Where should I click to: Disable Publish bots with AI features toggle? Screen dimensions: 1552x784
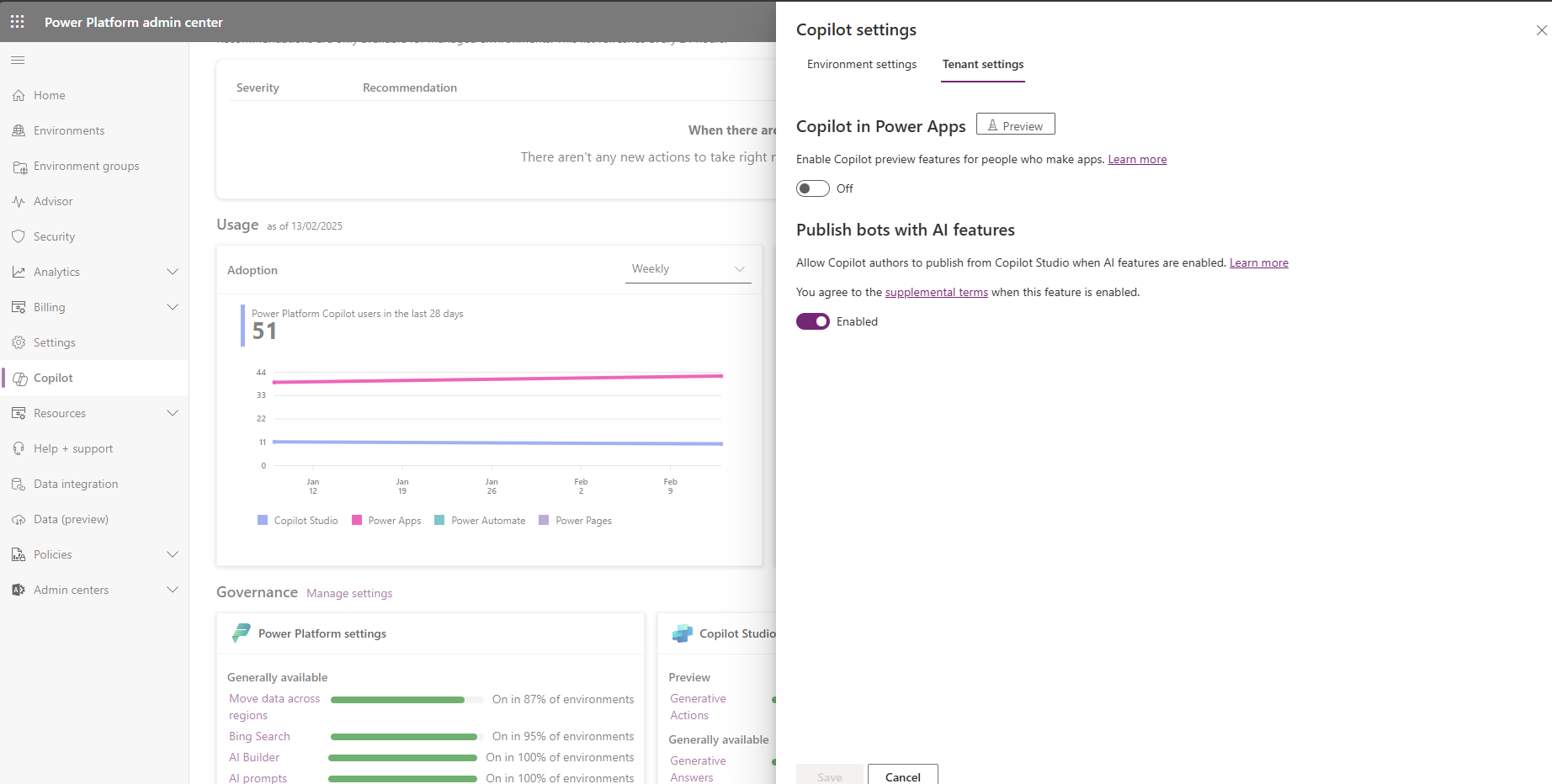point(813,321)
